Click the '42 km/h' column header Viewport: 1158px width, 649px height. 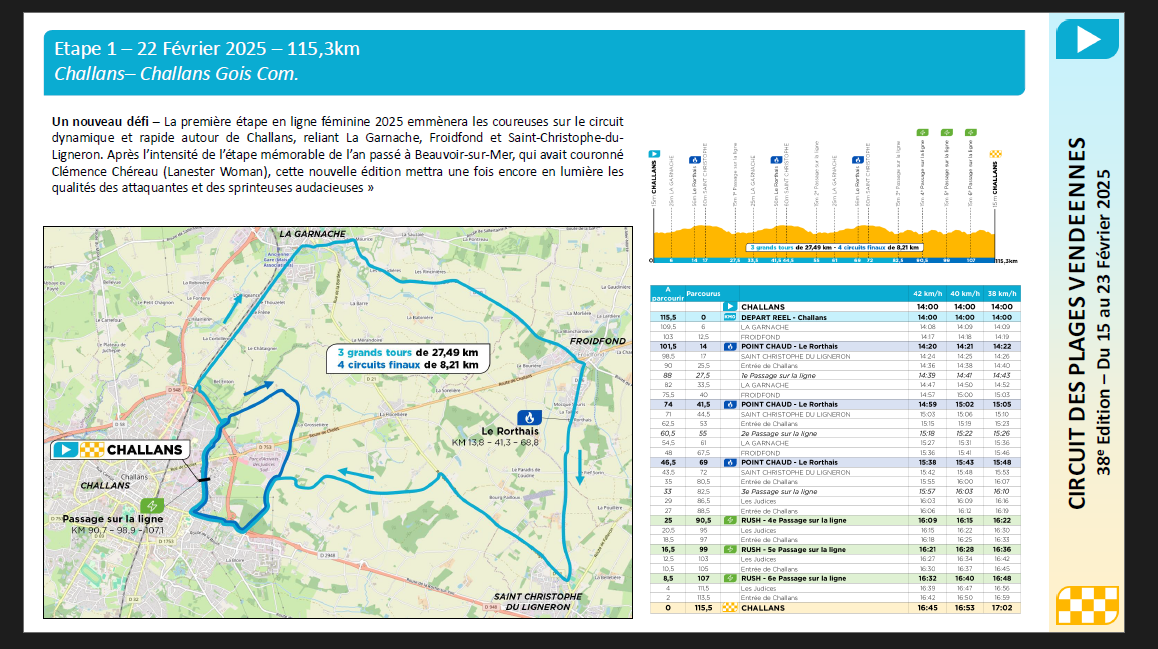(x=928, y=293)
